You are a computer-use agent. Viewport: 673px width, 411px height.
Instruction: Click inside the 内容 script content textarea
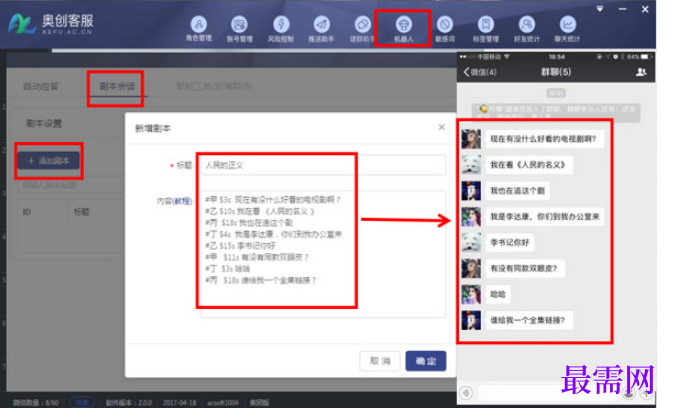pos(323,254)
